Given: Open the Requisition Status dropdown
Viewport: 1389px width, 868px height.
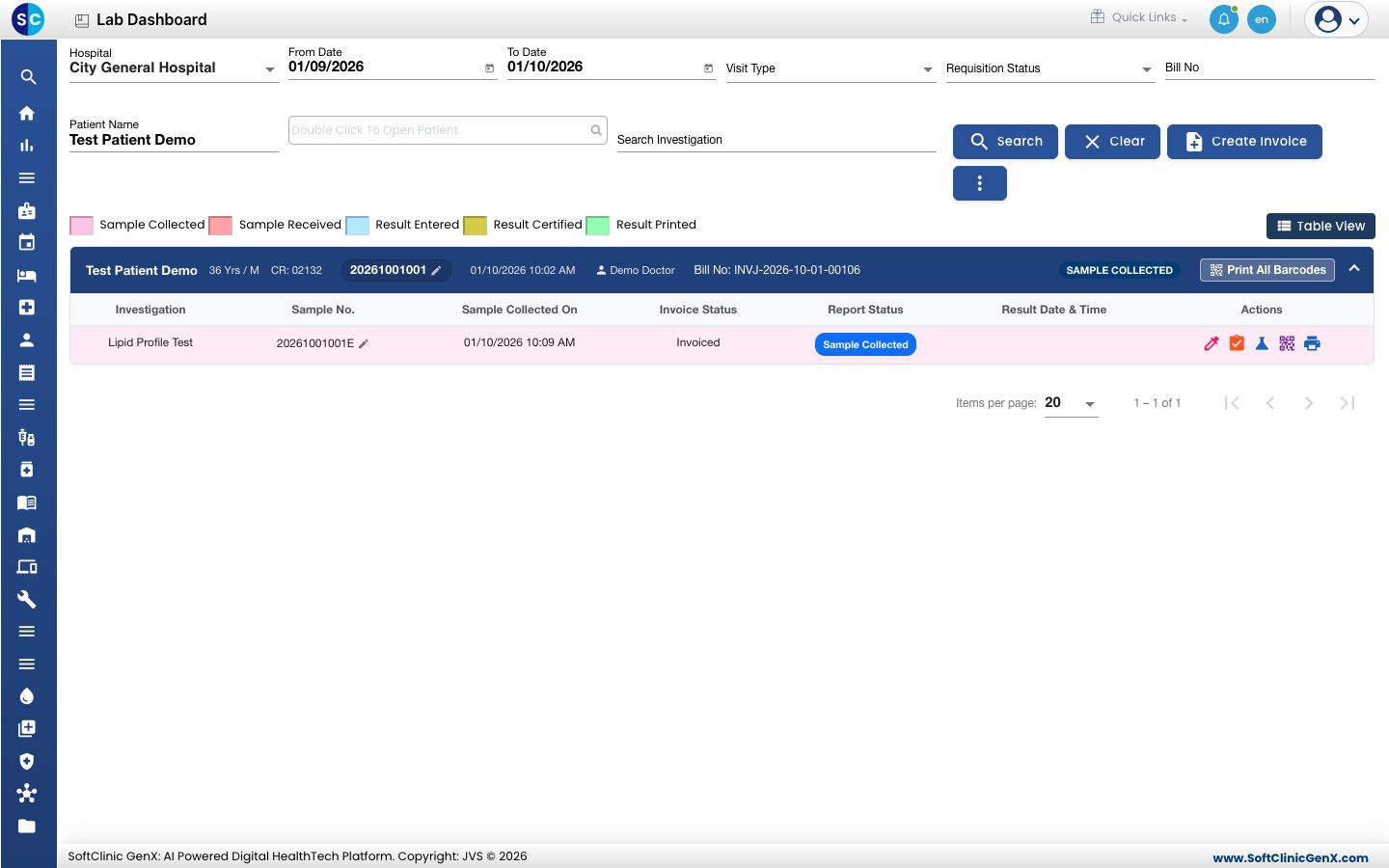Looking at the screenshot, I should click(x=1050, y=68).
